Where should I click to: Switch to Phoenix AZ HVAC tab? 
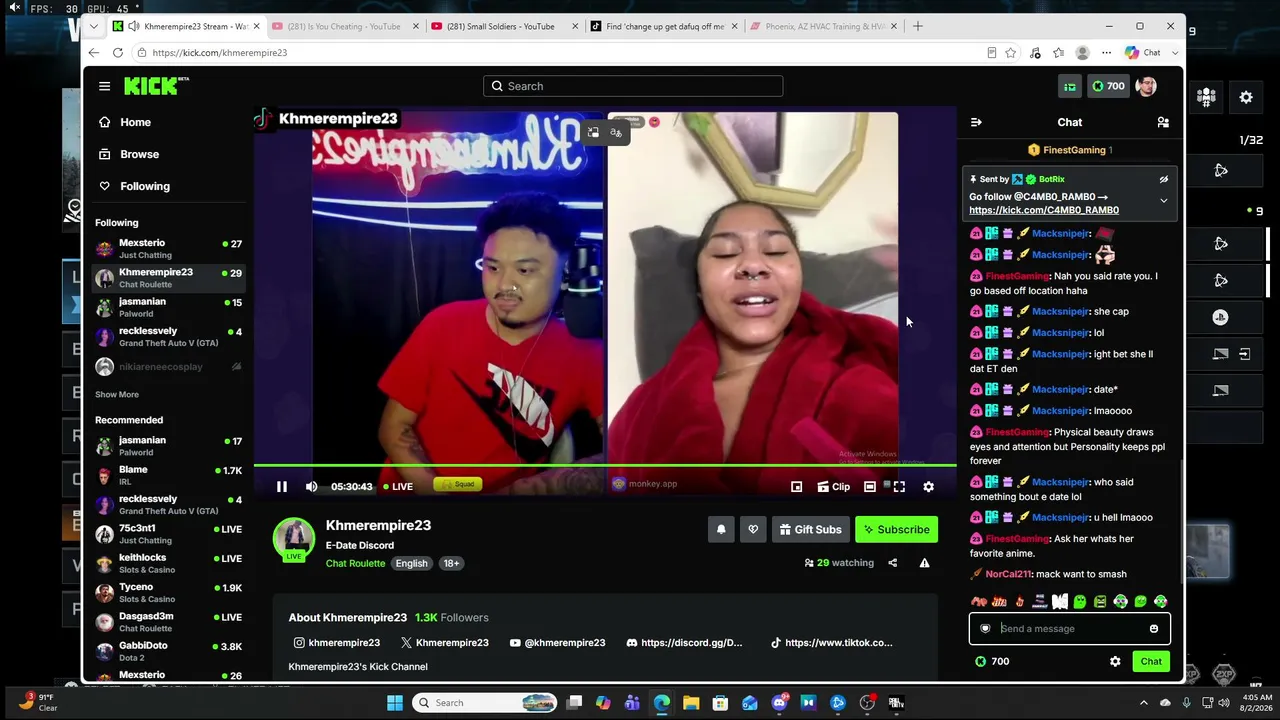[x=824, y=27]
